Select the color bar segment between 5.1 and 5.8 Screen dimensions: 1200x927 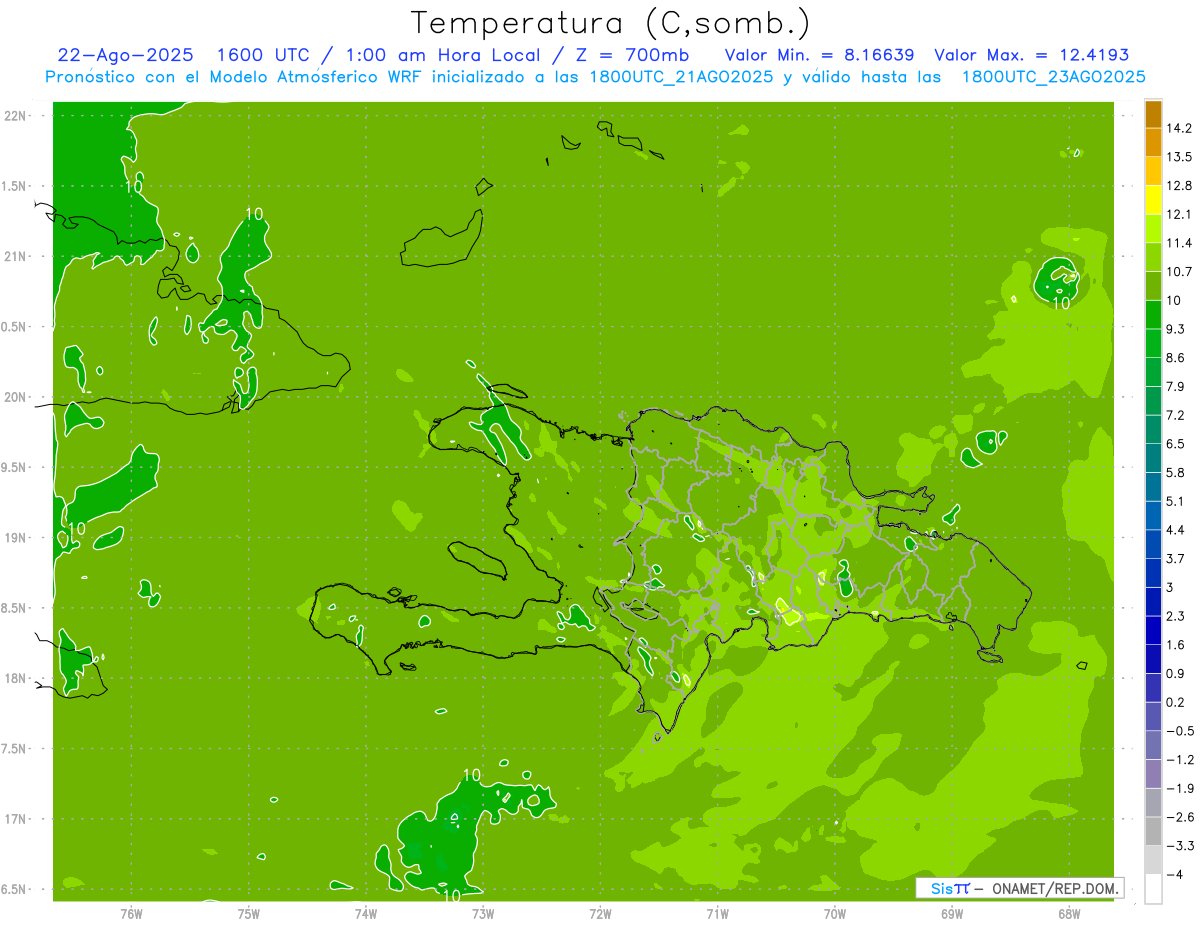pos(1153,487)
